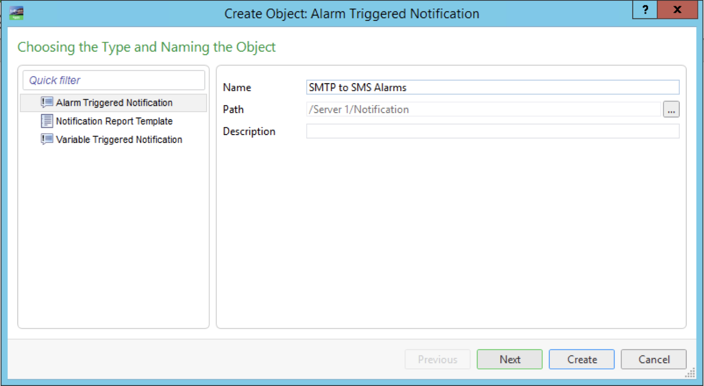Click the title Create Object: Alarm Triggered Notification
This screenshot has width=704, height=386.
coord(352,13)
